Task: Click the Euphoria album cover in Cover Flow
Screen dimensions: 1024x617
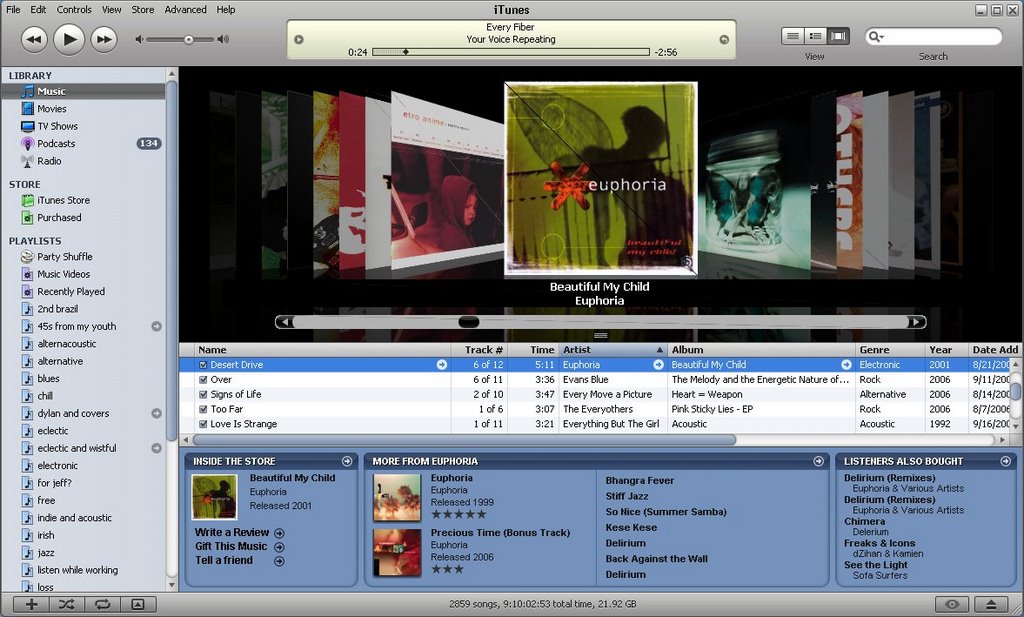Action: pos(601,180)
